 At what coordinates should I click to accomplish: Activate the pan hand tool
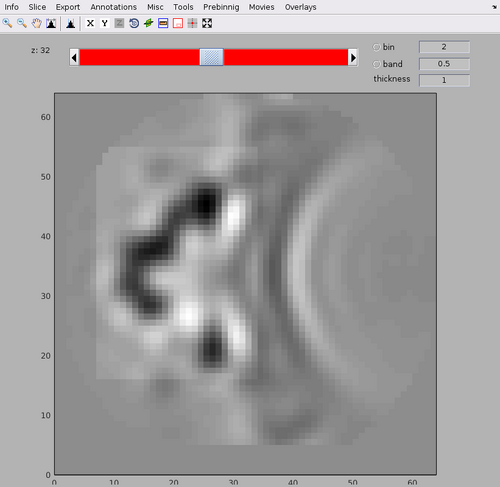pos(36,23)
